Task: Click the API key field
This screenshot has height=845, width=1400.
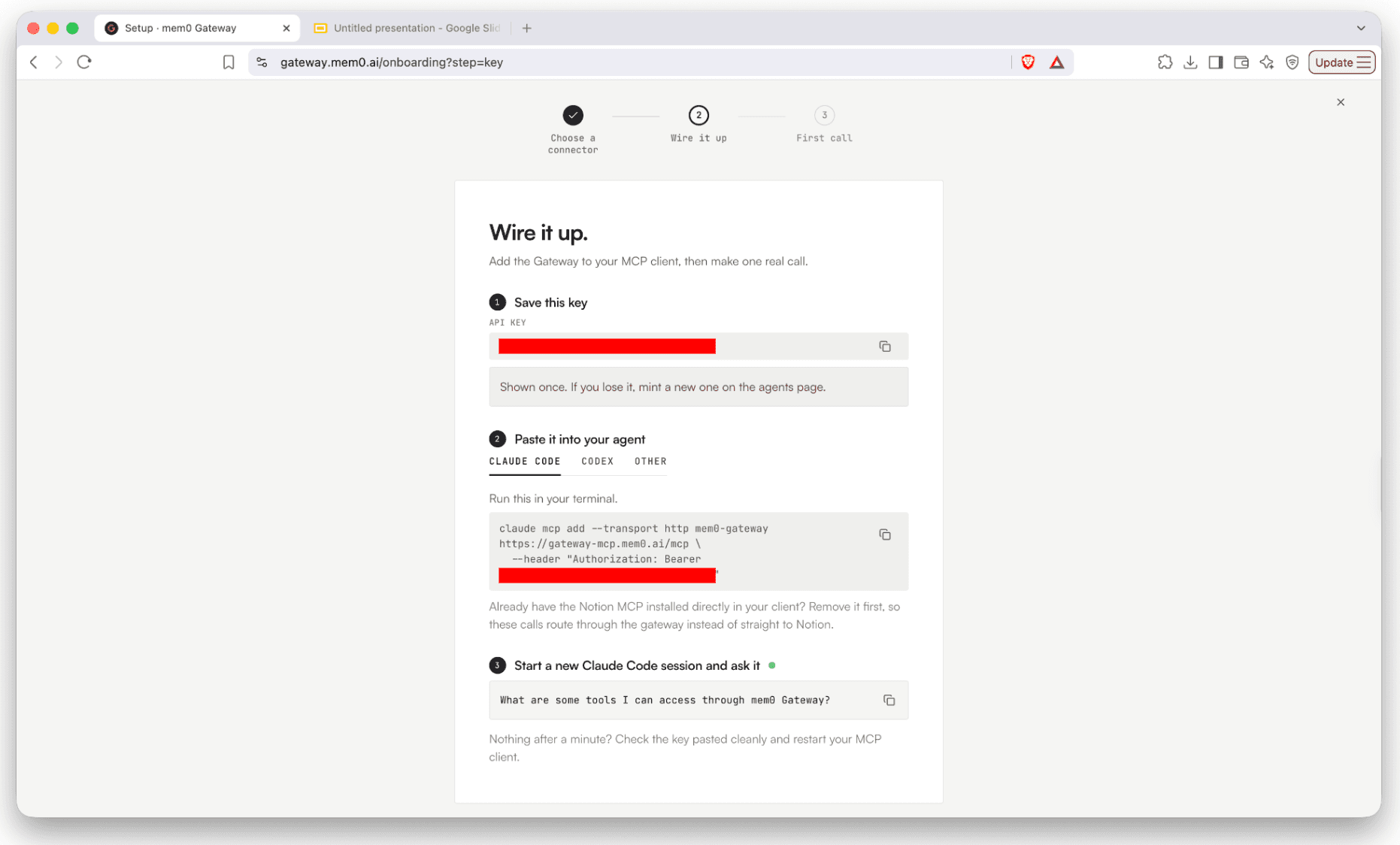Action: (x=698, y=347)
